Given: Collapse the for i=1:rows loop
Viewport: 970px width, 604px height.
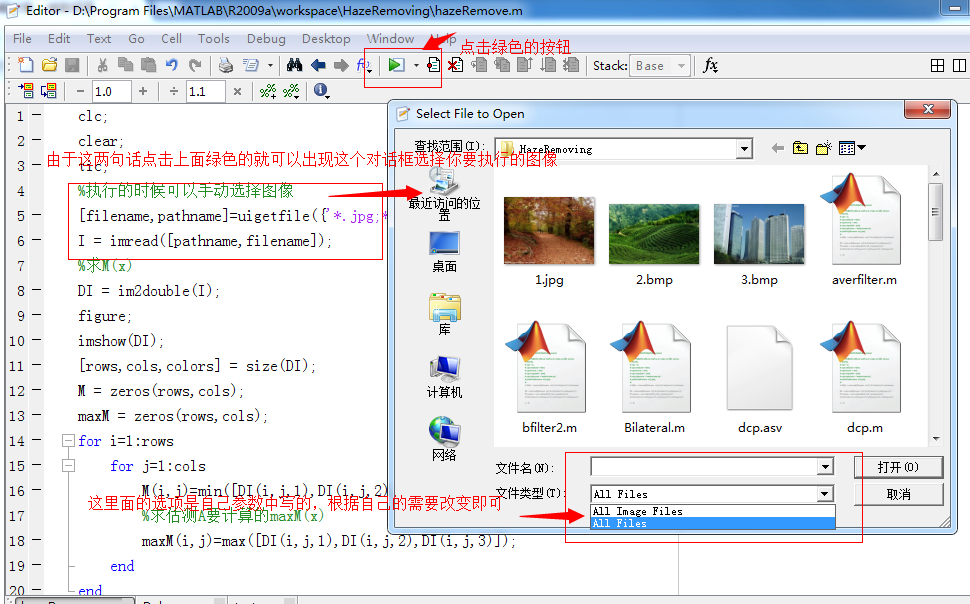Looking at the screenshot, I should [x=68, y=441].
